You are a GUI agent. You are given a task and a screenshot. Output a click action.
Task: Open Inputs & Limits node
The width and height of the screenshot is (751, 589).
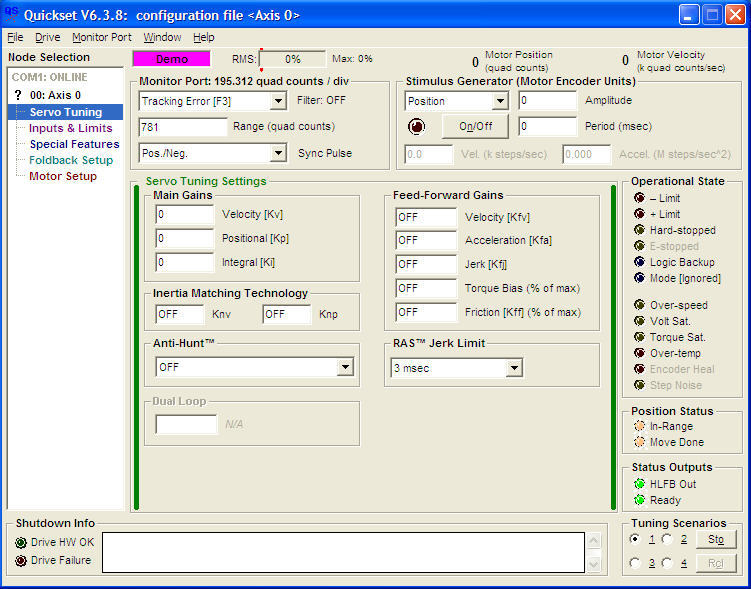tap(70, 128)
